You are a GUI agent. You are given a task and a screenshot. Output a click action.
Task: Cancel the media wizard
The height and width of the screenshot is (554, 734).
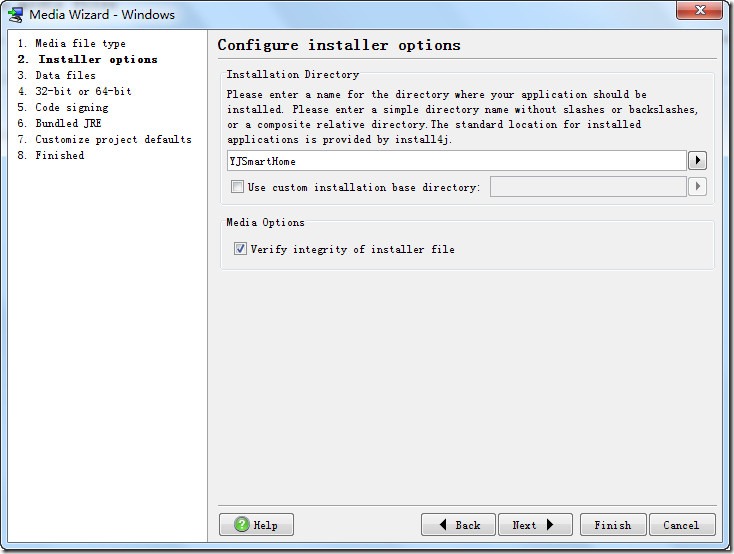click(681, 525)
